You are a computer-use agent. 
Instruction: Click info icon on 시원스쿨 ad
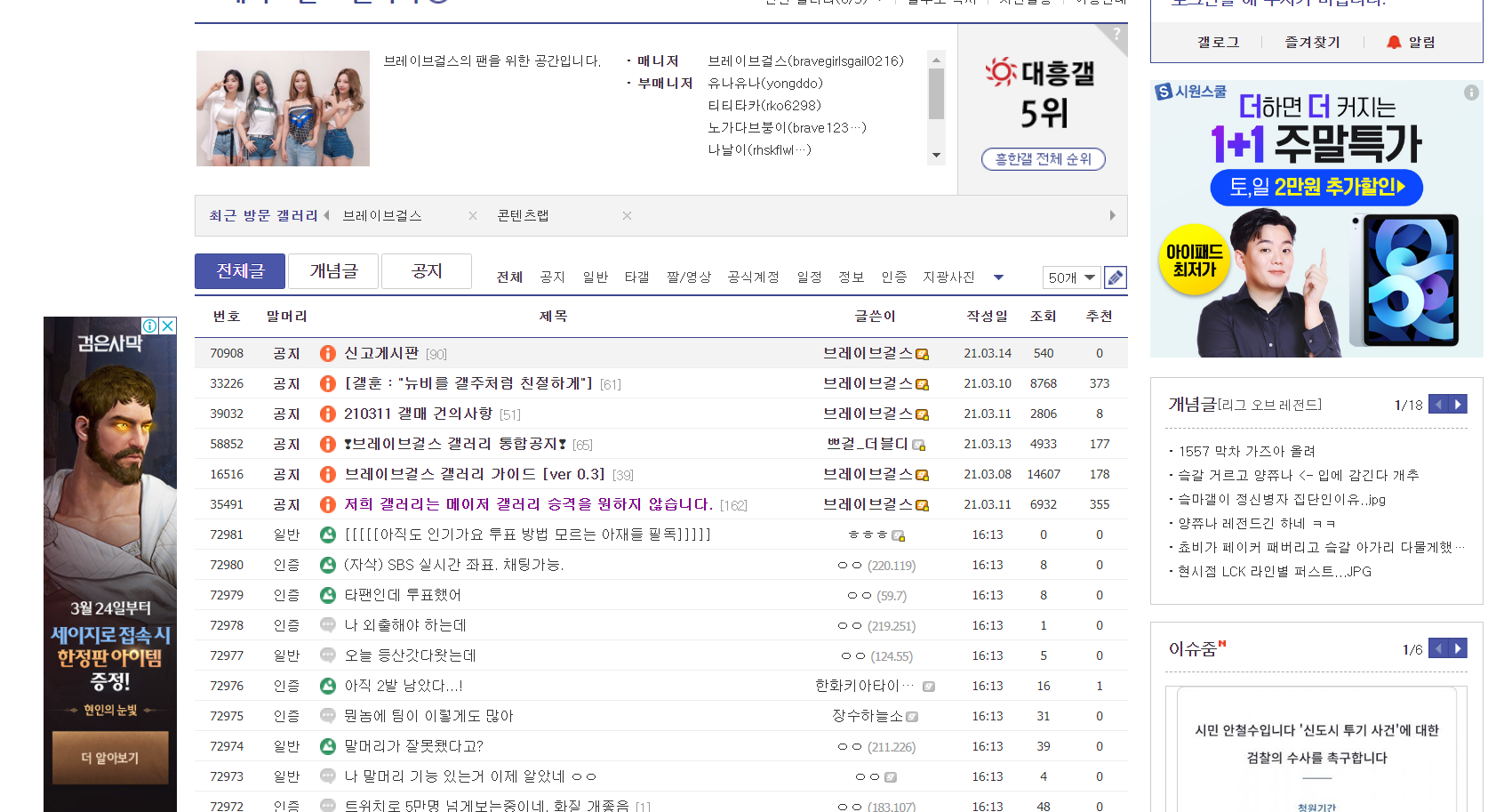coord(1471,92)
